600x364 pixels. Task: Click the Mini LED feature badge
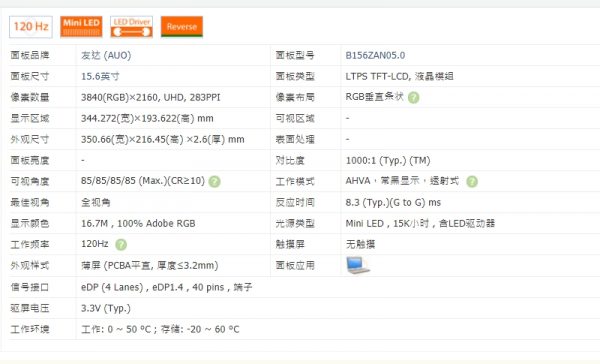81,27
